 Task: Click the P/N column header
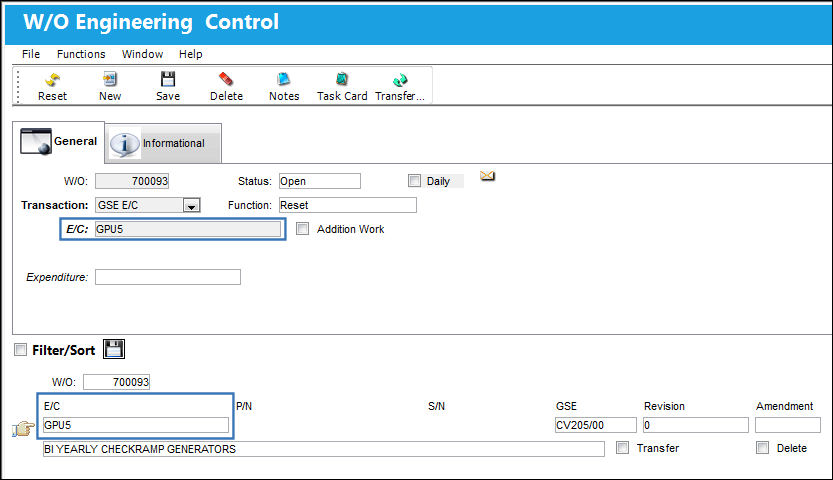tap(244, 406)
